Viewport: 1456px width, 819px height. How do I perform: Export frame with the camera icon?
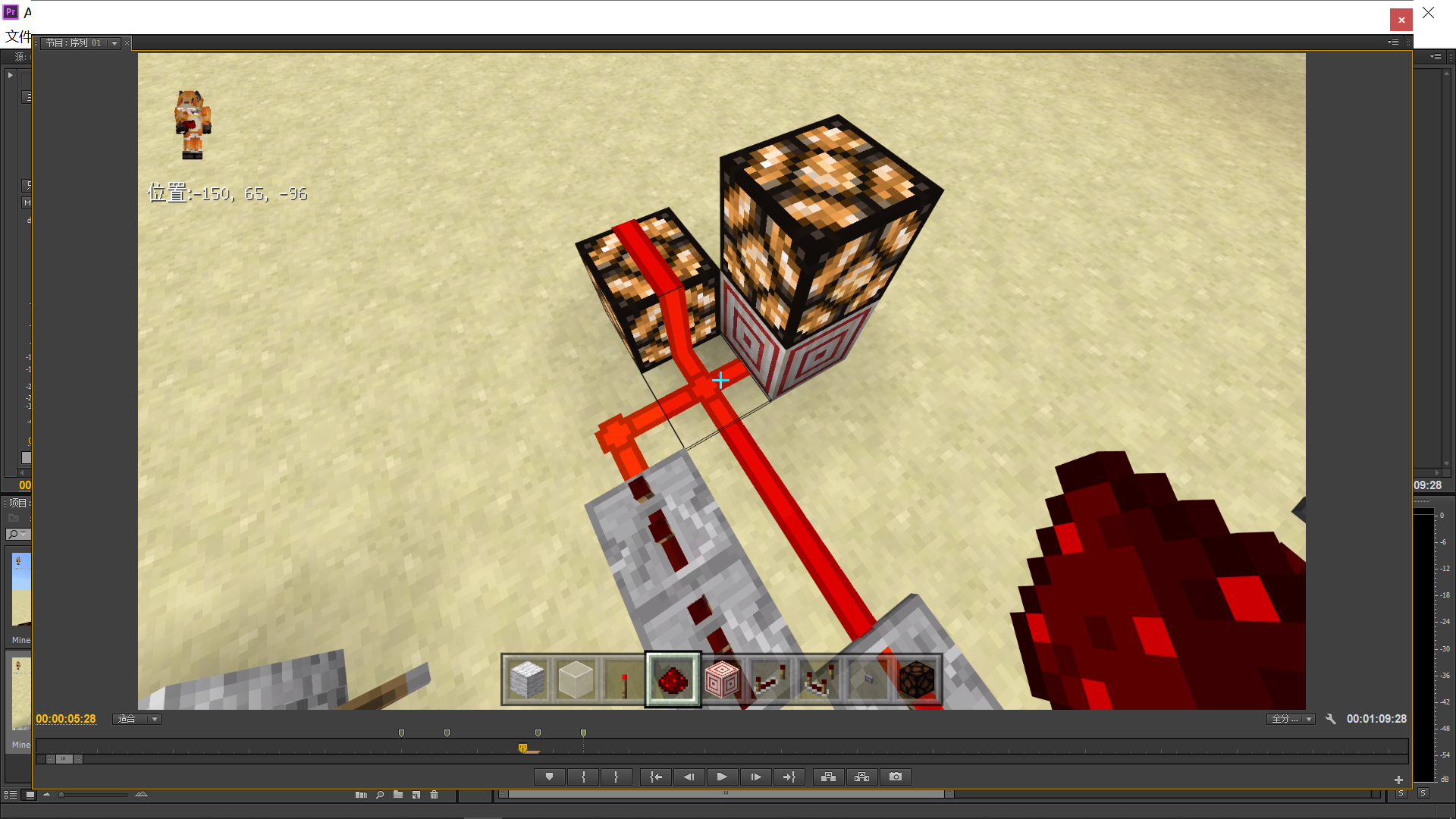896,777
